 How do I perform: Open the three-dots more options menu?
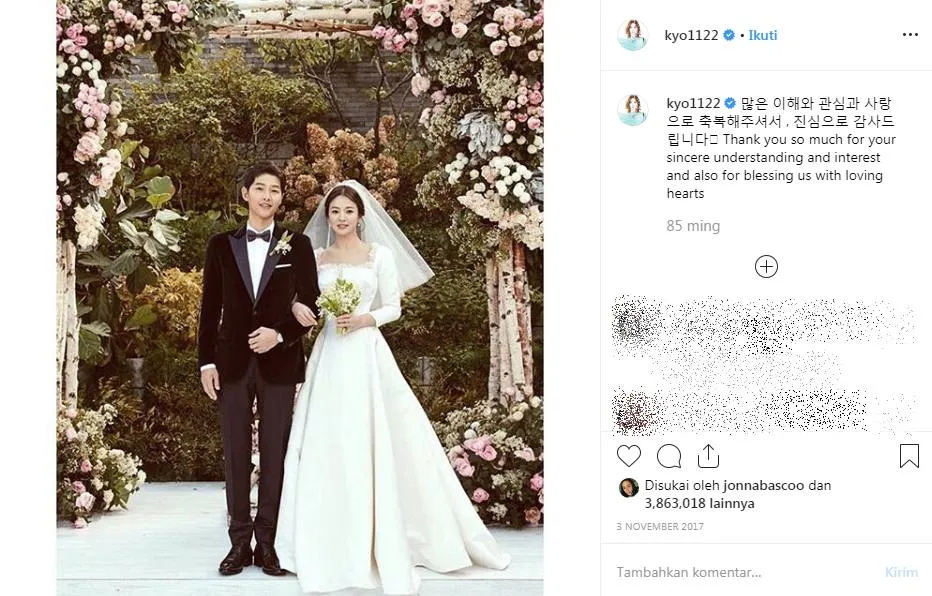click(910, 35)
